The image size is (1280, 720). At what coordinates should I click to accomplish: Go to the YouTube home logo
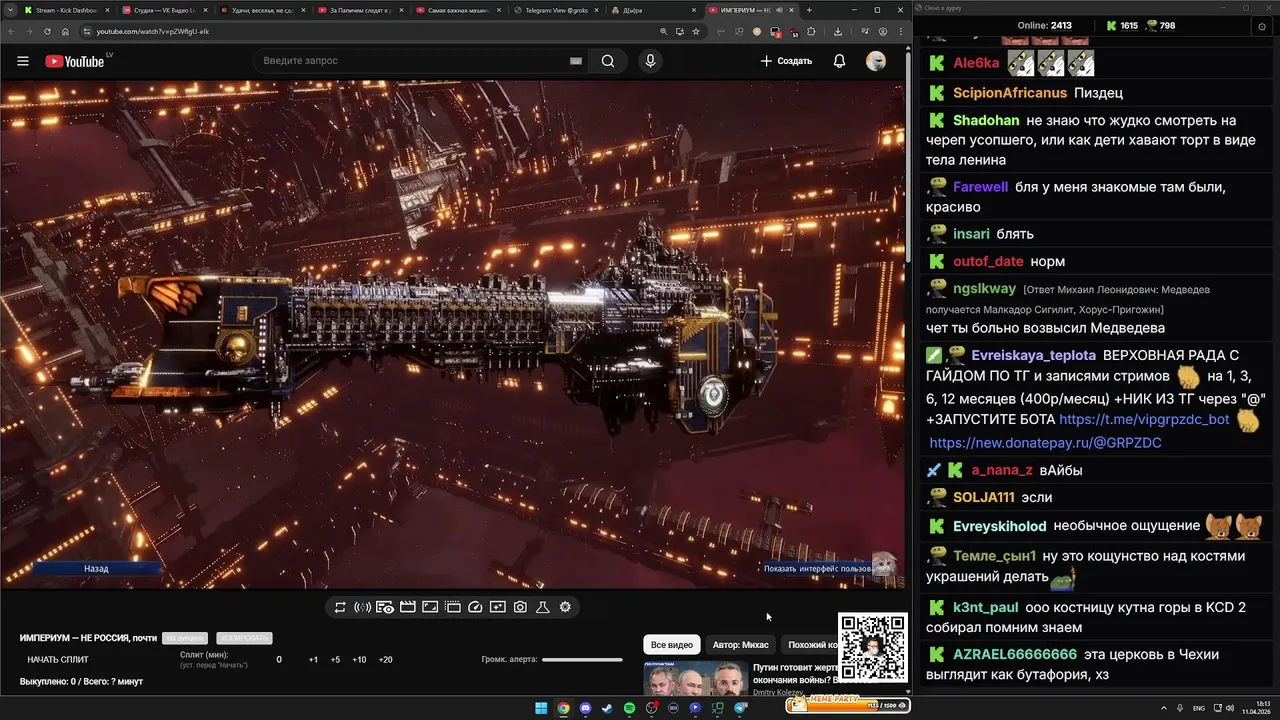tap(75, 61)
